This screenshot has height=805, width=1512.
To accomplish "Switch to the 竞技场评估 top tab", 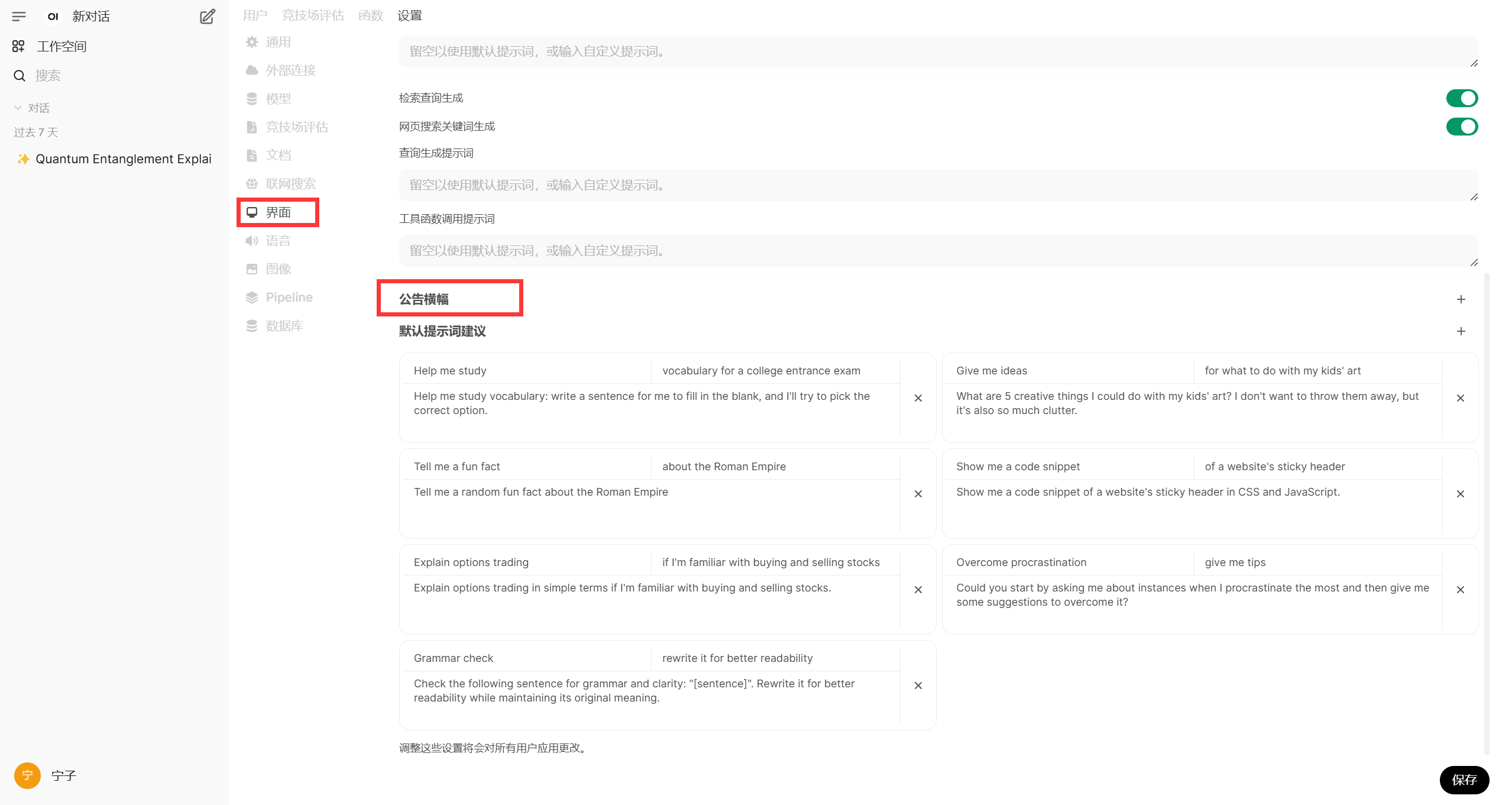I will [313, 15].
